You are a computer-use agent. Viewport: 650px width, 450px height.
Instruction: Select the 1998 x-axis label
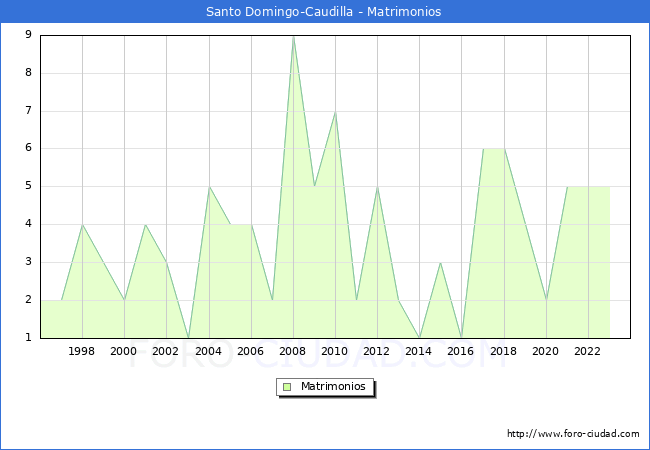(81, 351)
